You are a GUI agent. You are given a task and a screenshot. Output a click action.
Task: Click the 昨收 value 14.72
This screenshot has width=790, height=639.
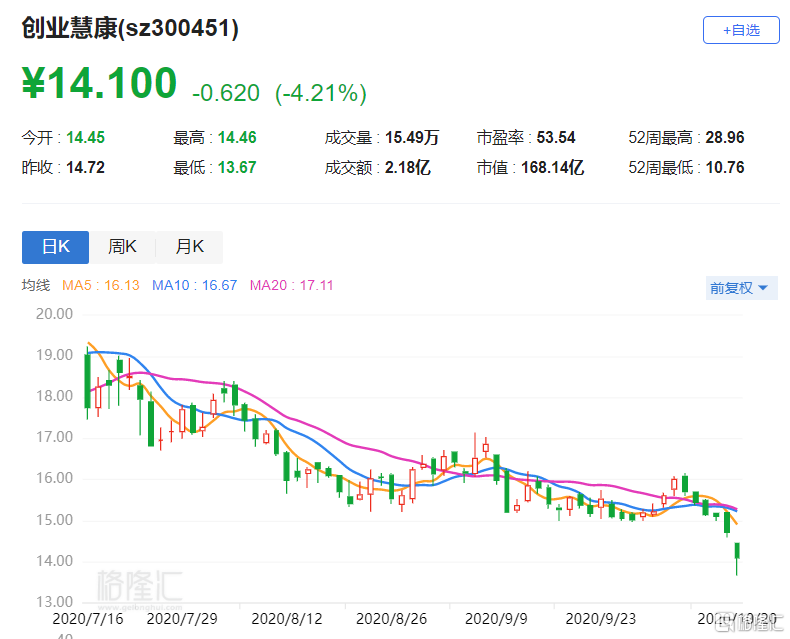click(x=86, y=167)
